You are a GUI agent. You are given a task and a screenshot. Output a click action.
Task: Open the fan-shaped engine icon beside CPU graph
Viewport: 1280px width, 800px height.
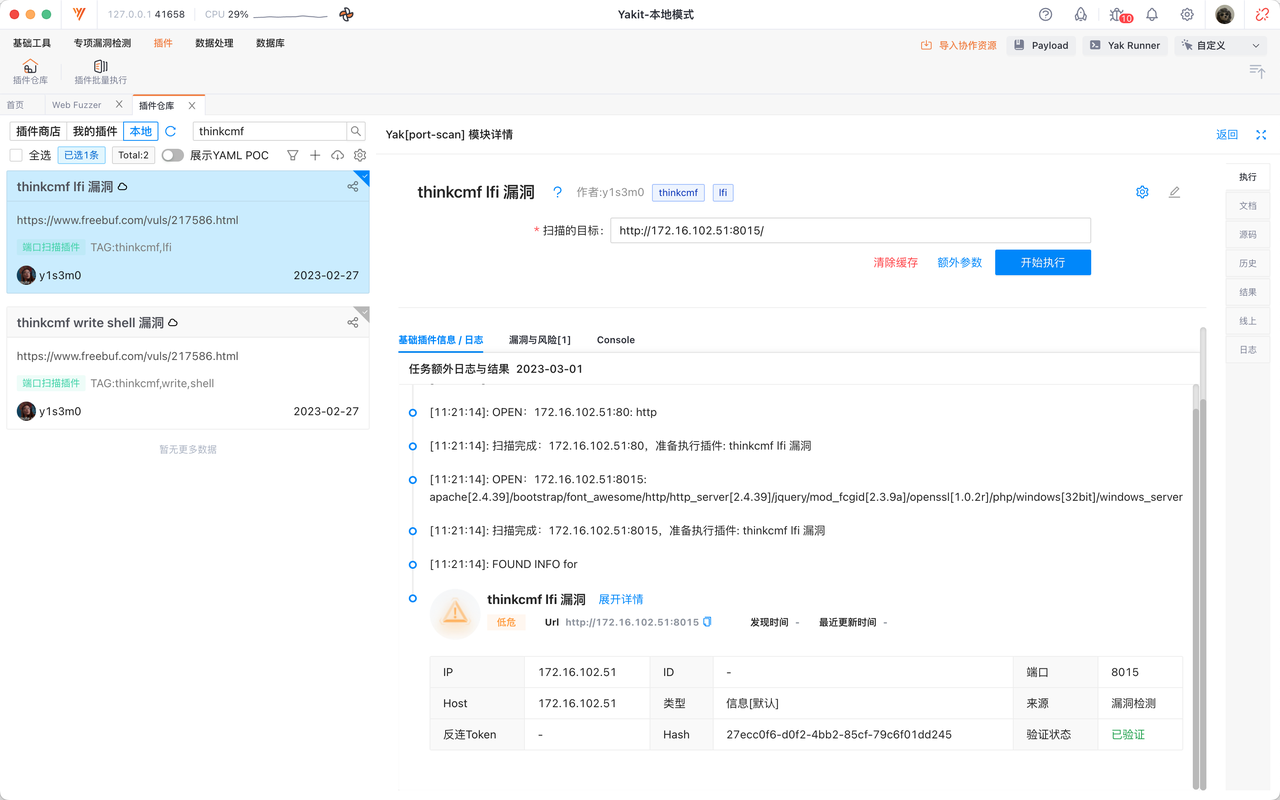[346, 15]
